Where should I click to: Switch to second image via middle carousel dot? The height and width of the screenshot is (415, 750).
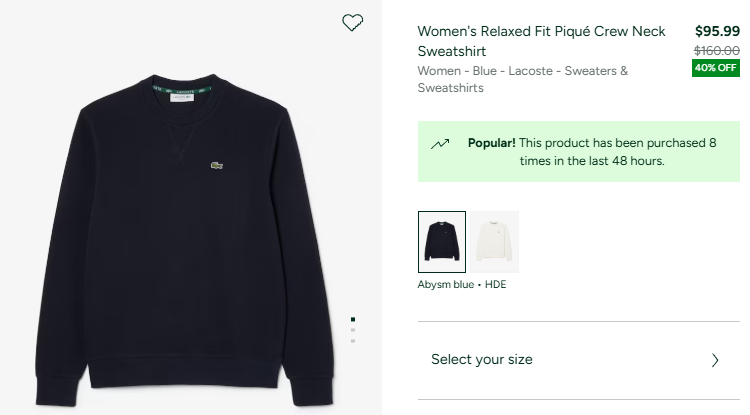[x=353, y=330]
